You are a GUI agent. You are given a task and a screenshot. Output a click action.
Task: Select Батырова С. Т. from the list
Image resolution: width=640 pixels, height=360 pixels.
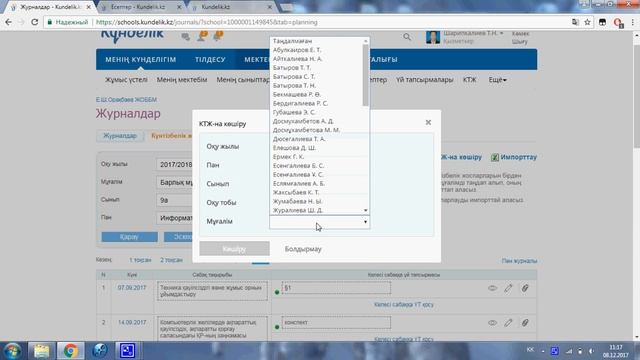click(294, 76)
